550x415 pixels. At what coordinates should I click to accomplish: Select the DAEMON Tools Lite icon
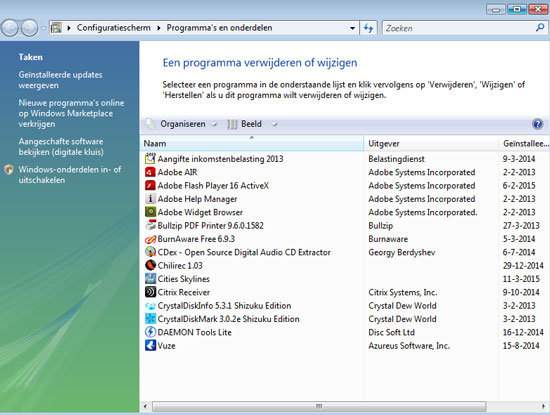coord(150,332)
